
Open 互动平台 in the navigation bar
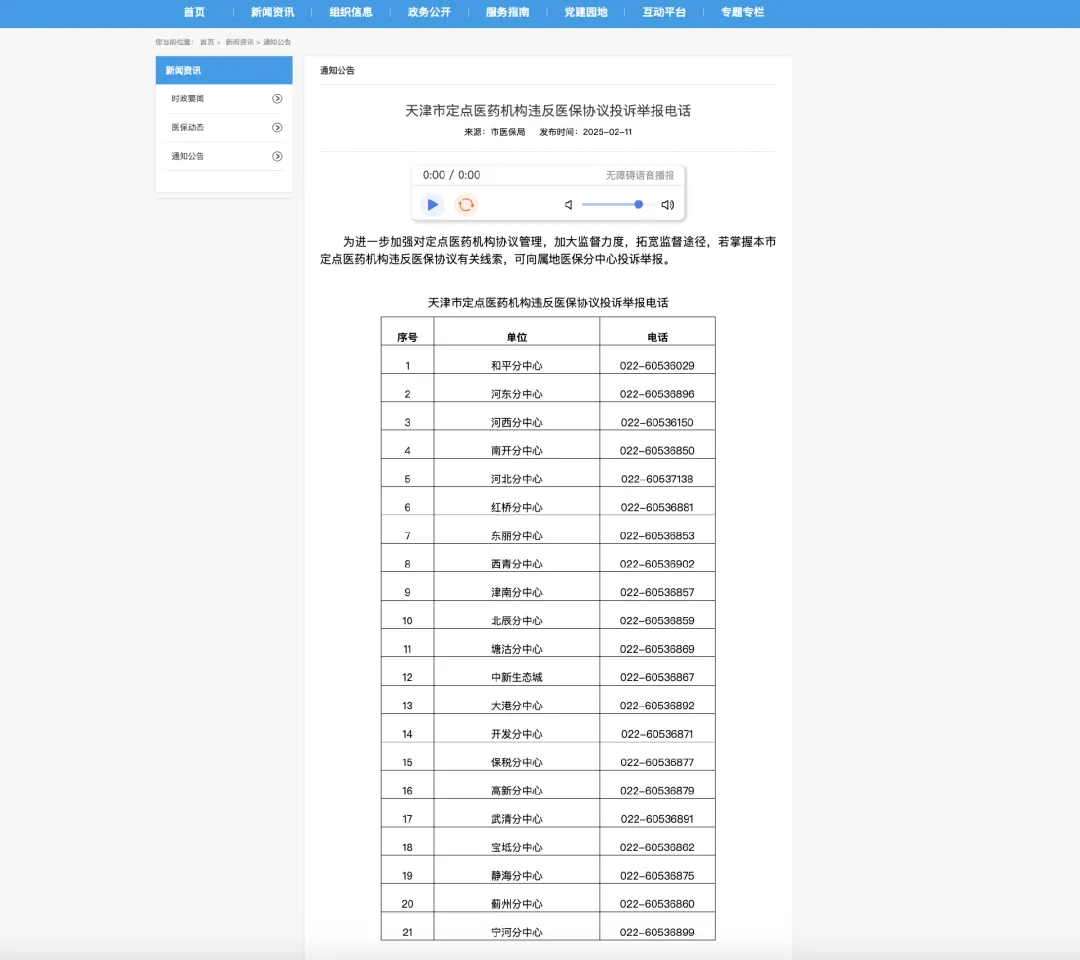click(664, 12)
